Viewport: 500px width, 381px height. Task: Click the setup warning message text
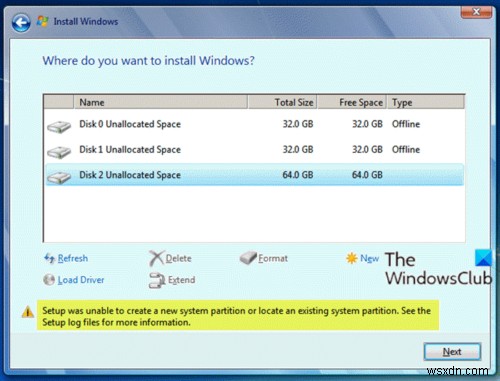coord(236,316)
